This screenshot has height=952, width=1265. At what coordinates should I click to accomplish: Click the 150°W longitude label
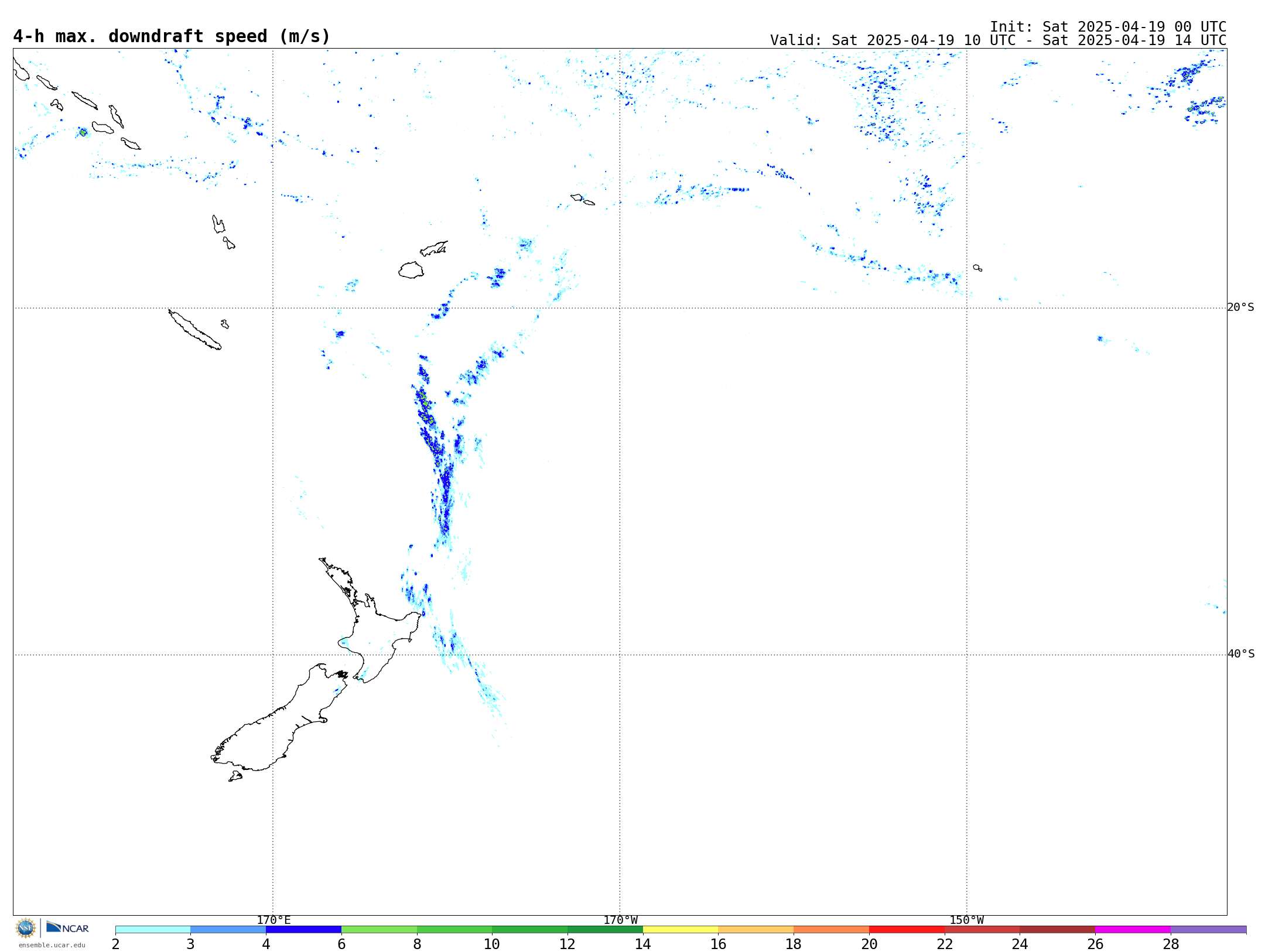point(966,920)
